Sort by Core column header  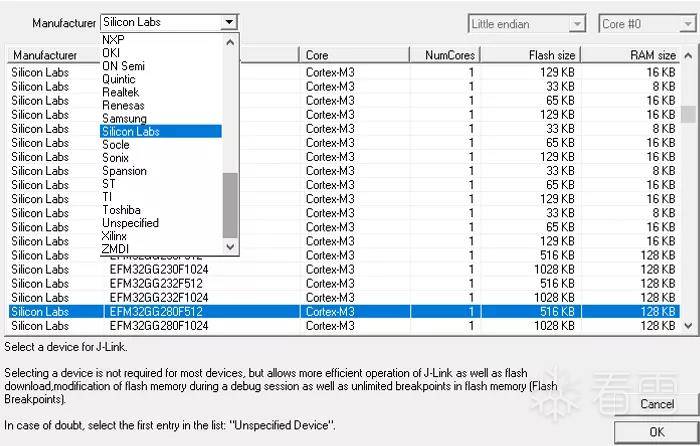pyautogui.click(x=354, y=55)
